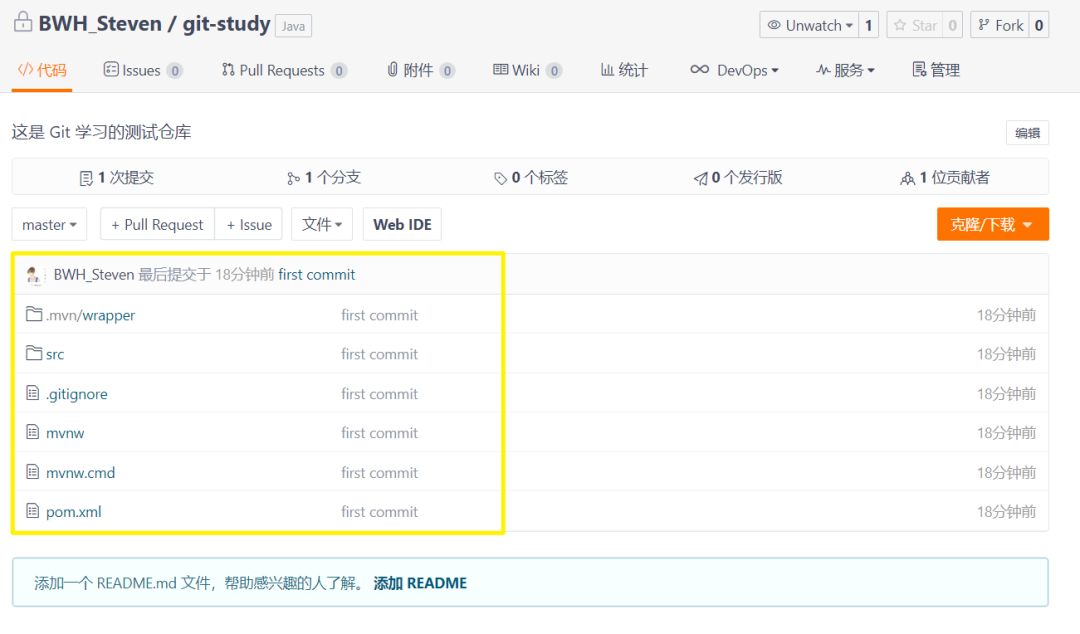Screen dimensions: 1080x634
Task: Open the DevOps menu
Action: 734,70
